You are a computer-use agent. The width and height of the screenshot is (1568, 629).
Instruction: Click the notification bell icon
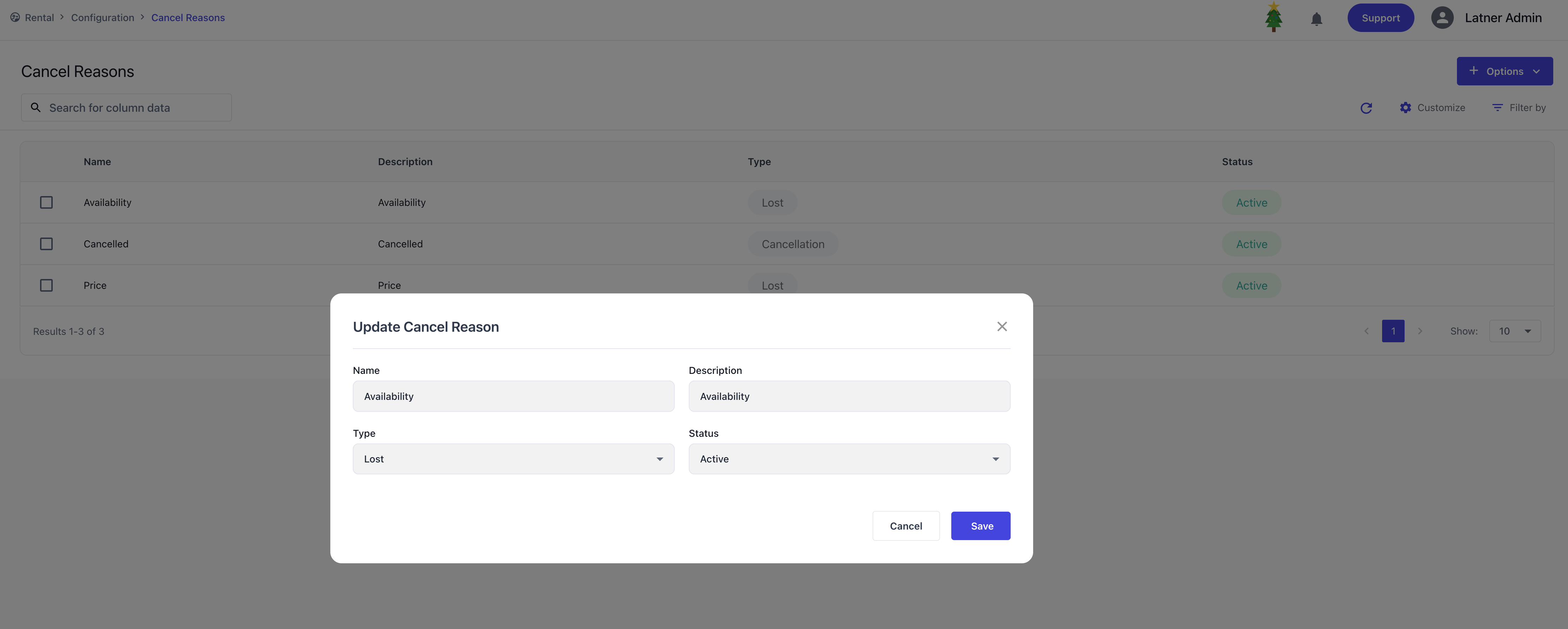pos(1316,19)
